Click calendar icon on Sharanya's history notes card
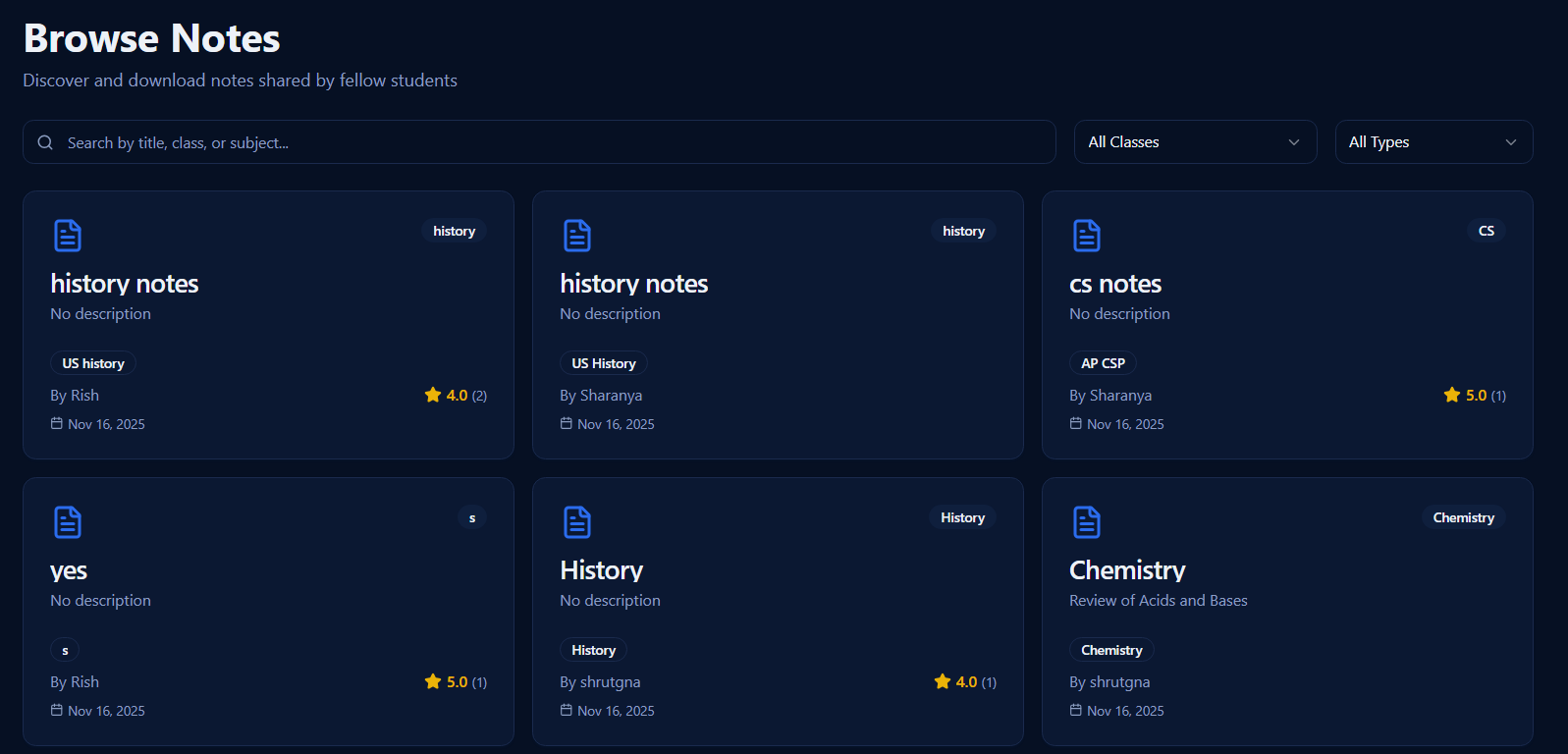The height and width of the screenshot is (754, 1568). pyautogui.click(x=566, y=423)
